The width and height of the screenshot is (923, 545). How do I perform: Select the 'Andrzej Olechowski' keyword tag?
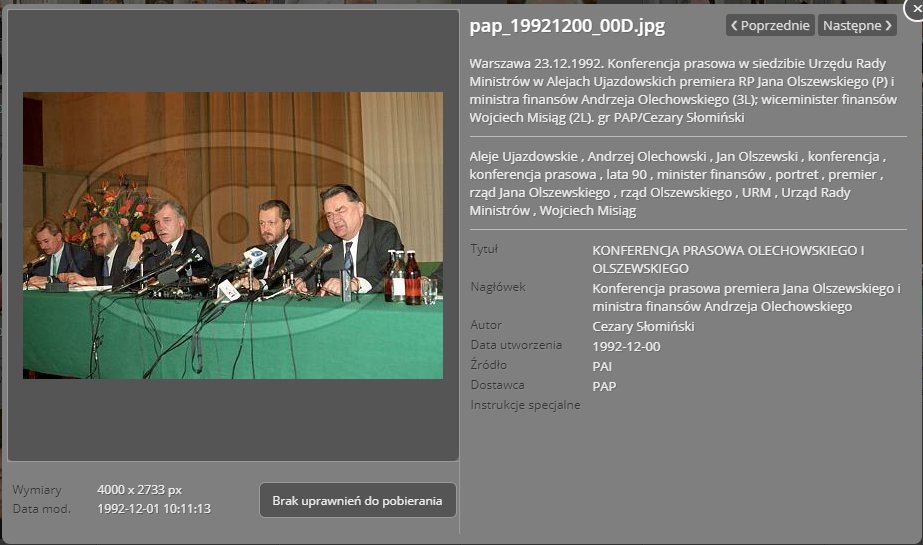[x=646, y=157]
